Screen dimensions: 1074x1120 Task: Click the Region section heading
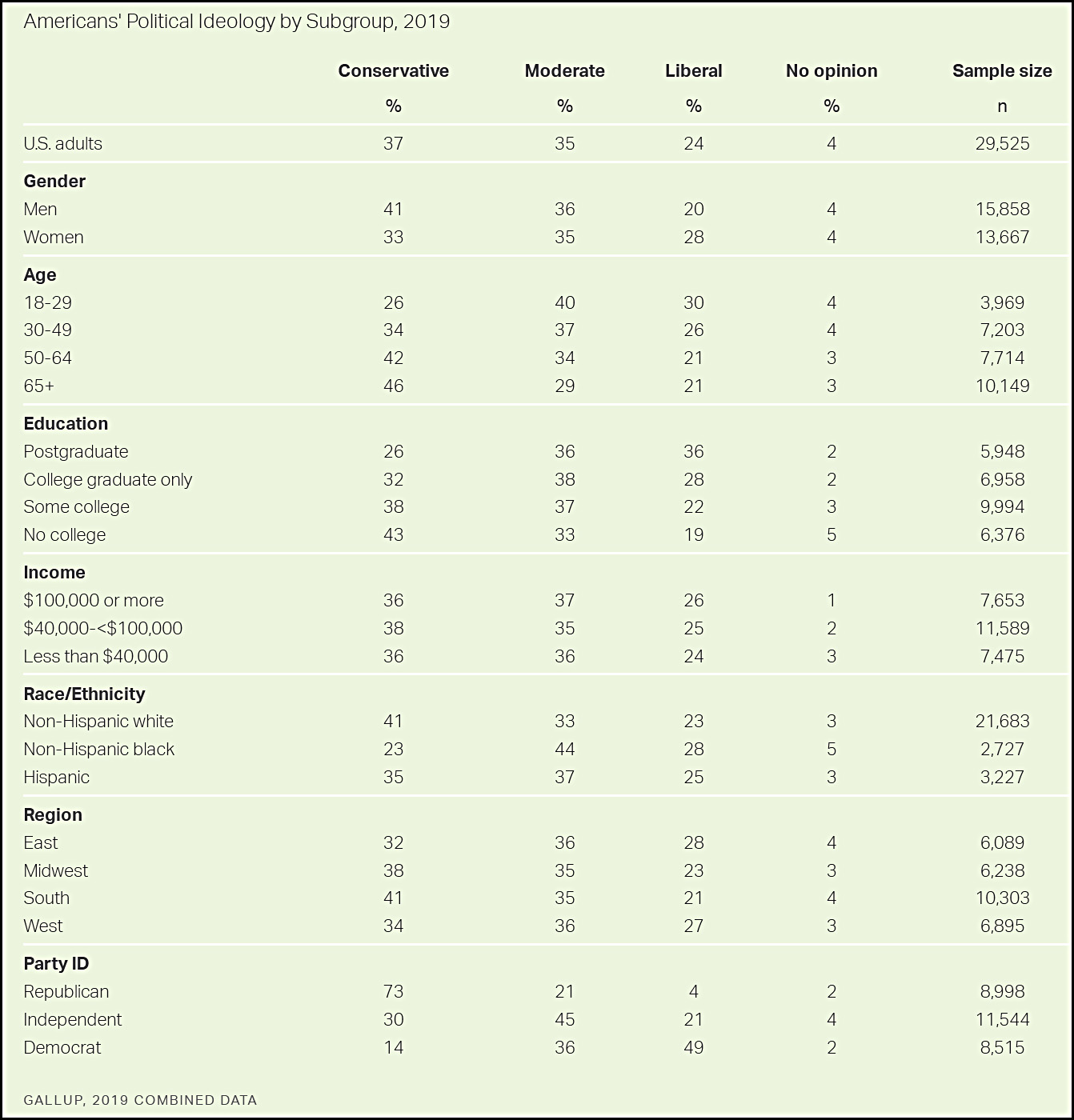53,815
